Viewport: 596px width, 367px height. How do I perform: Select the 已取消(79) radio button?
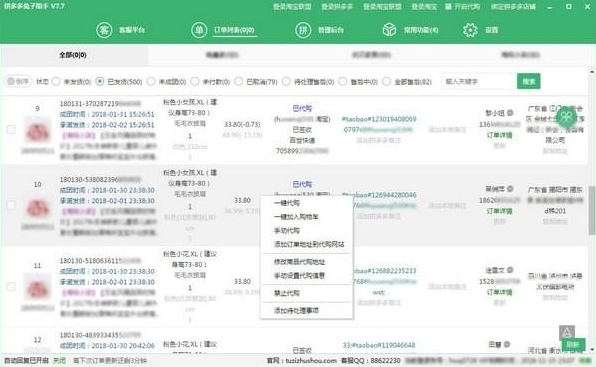point(239,81)
